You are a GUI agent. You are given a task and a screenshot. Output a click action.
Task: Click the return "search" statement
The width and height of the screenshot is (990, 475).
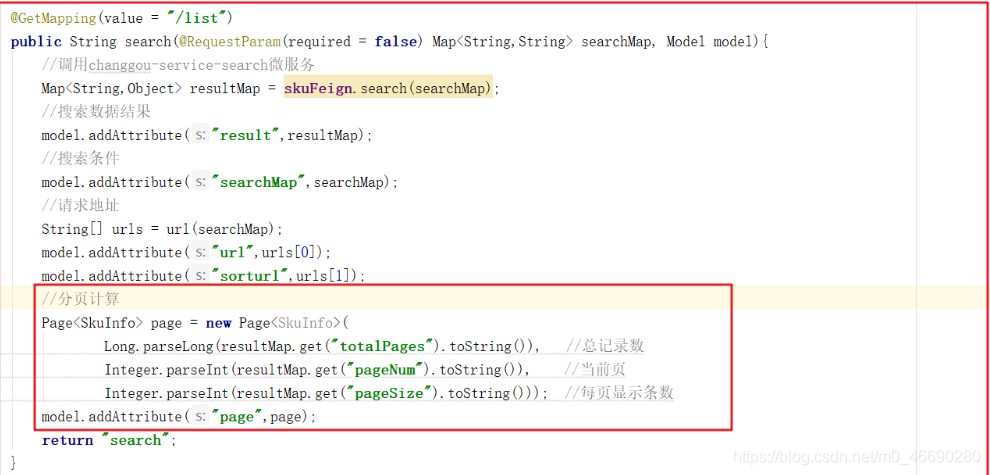tap(107, 440)
